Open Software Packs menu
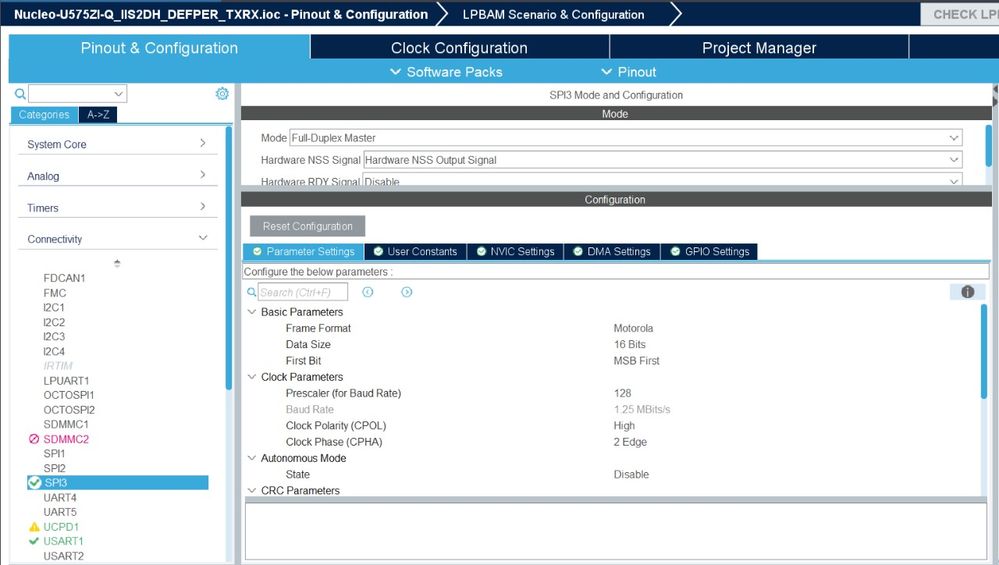The height and width of the screenshot is (565, 999). [x=446, y=72]
